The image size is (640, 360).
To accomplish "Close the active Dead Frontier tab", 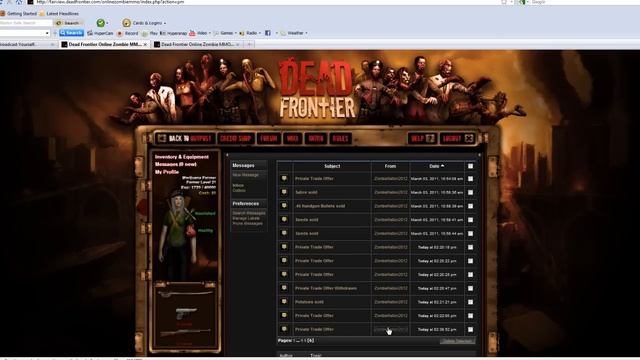I will coord(145,44).
